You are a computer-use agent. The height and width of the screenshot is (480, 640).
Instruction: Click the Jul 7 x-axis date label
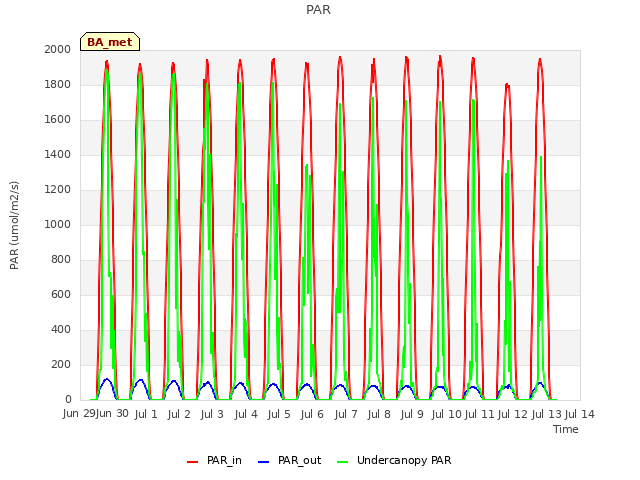tap(346, 414)
